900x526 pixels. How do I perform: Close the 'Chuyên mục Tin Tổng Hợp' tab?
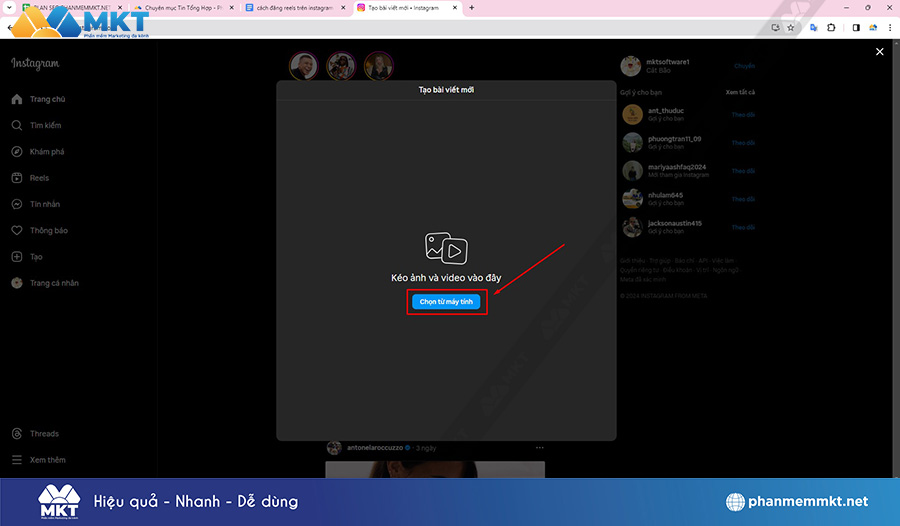point(231,8)
